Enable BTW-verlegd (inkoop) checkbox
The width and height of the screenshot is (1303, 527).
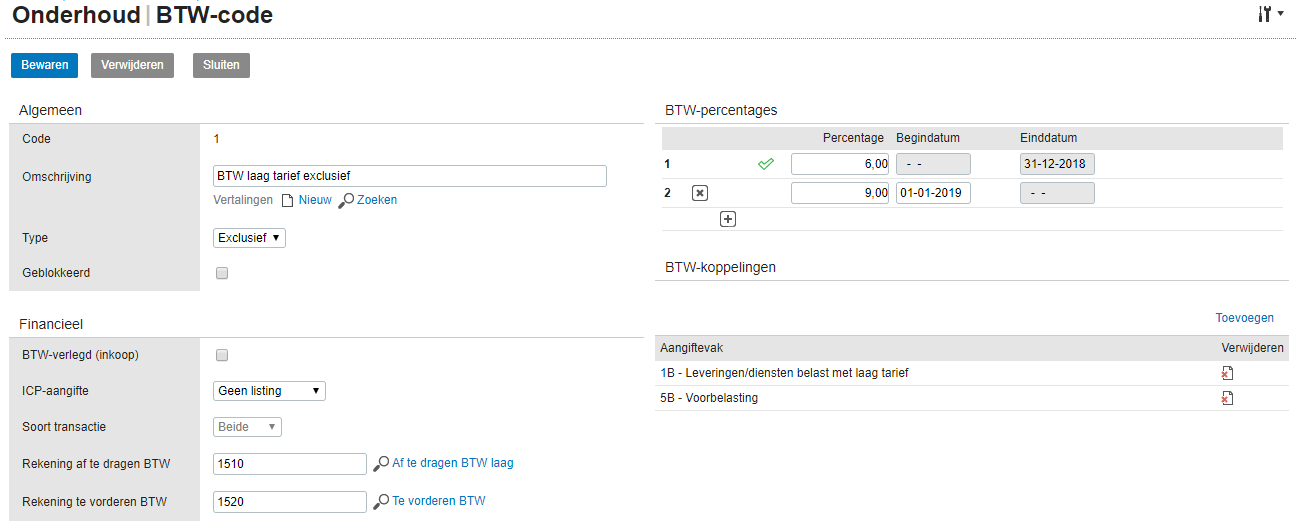[x=222, y=355]
